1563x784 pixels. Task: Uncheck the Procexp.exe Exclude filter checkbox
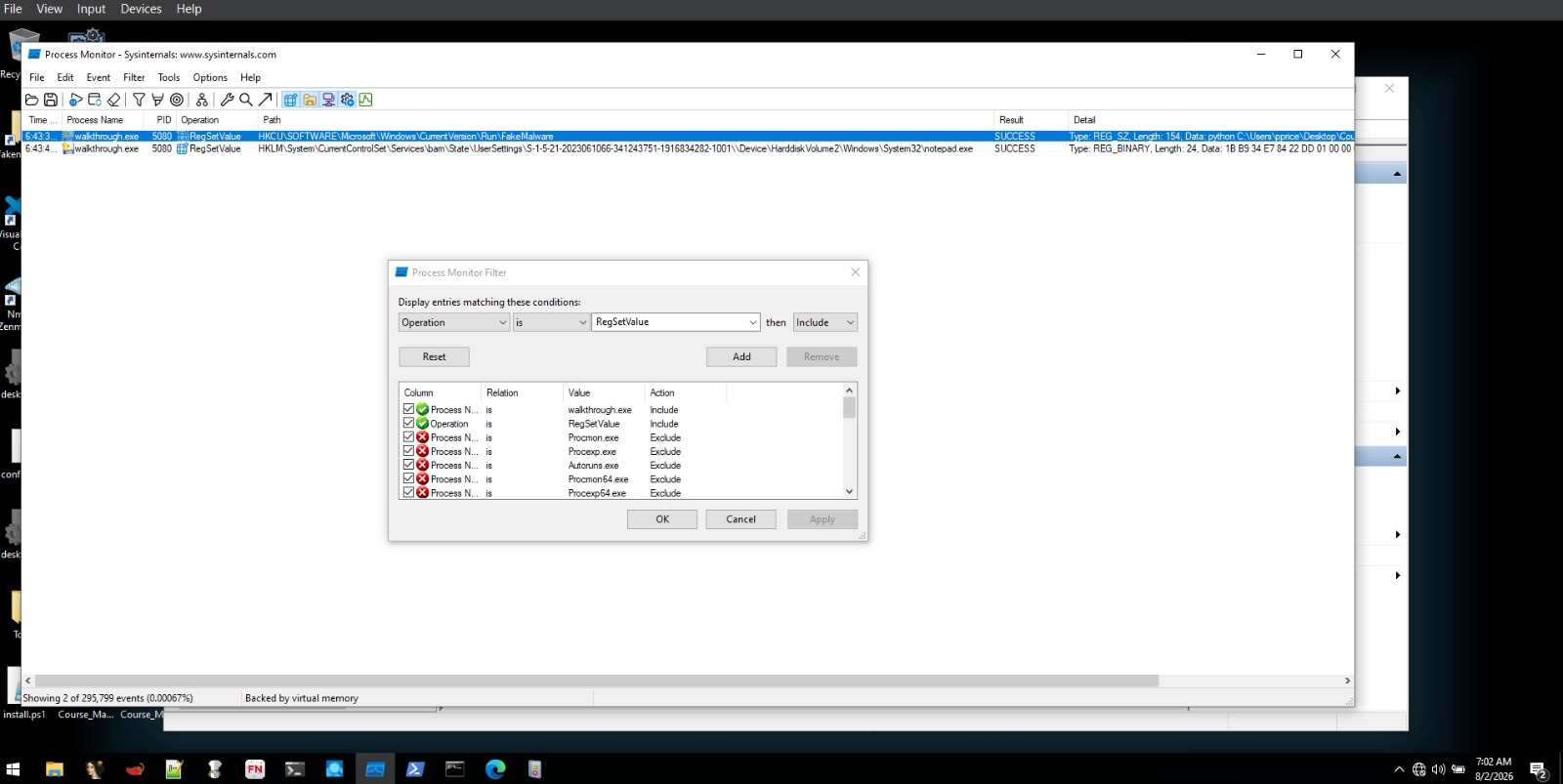(x=408, y=450)
